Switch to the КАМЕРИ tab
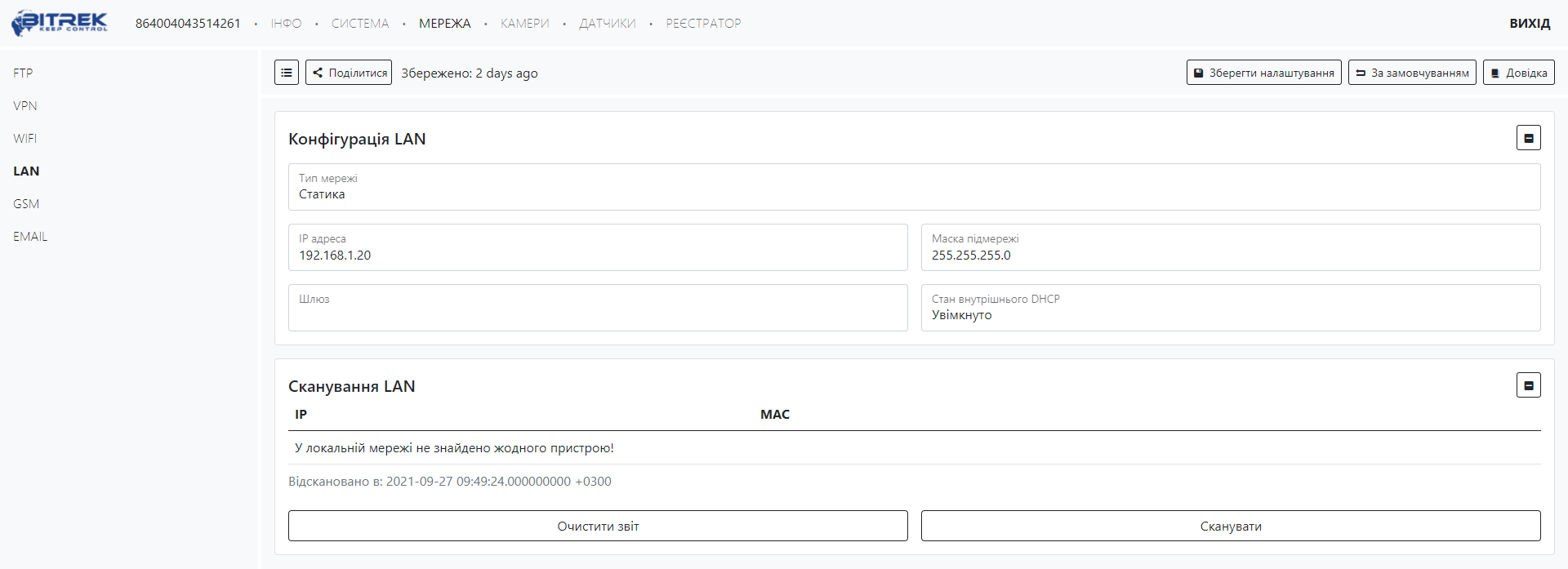 pyautogui.click(x=524, y=24)
